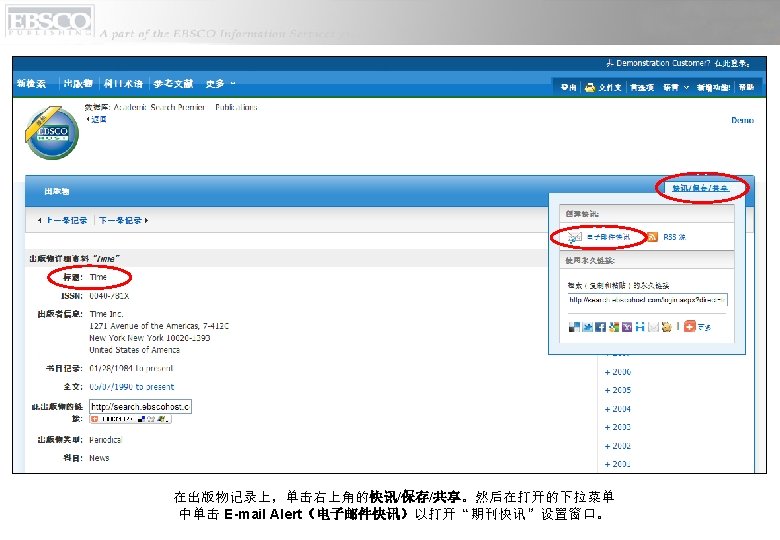Click the 文件夹 folder link text

point(610,88)
